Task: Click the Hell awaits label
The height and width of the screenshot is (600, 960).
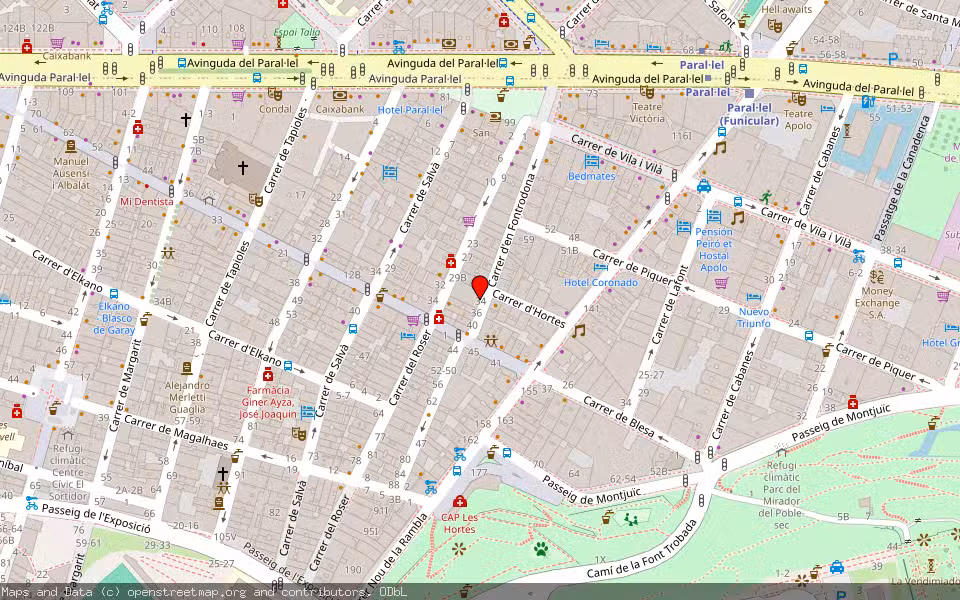Action: pyautogui.click(x=786, y=9)
